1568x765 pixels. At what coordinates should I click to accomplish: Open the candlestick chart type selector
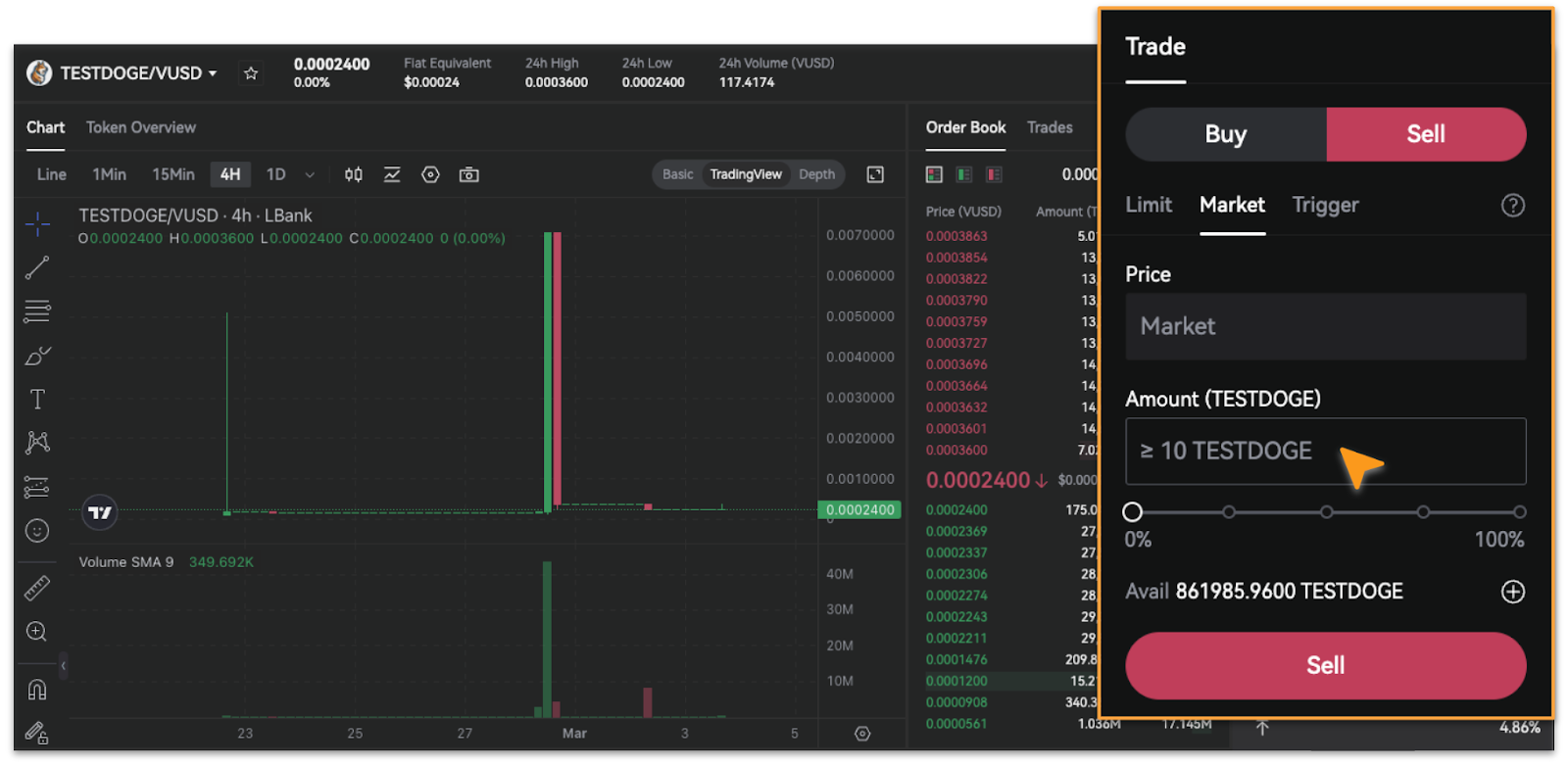pos(354,174)
